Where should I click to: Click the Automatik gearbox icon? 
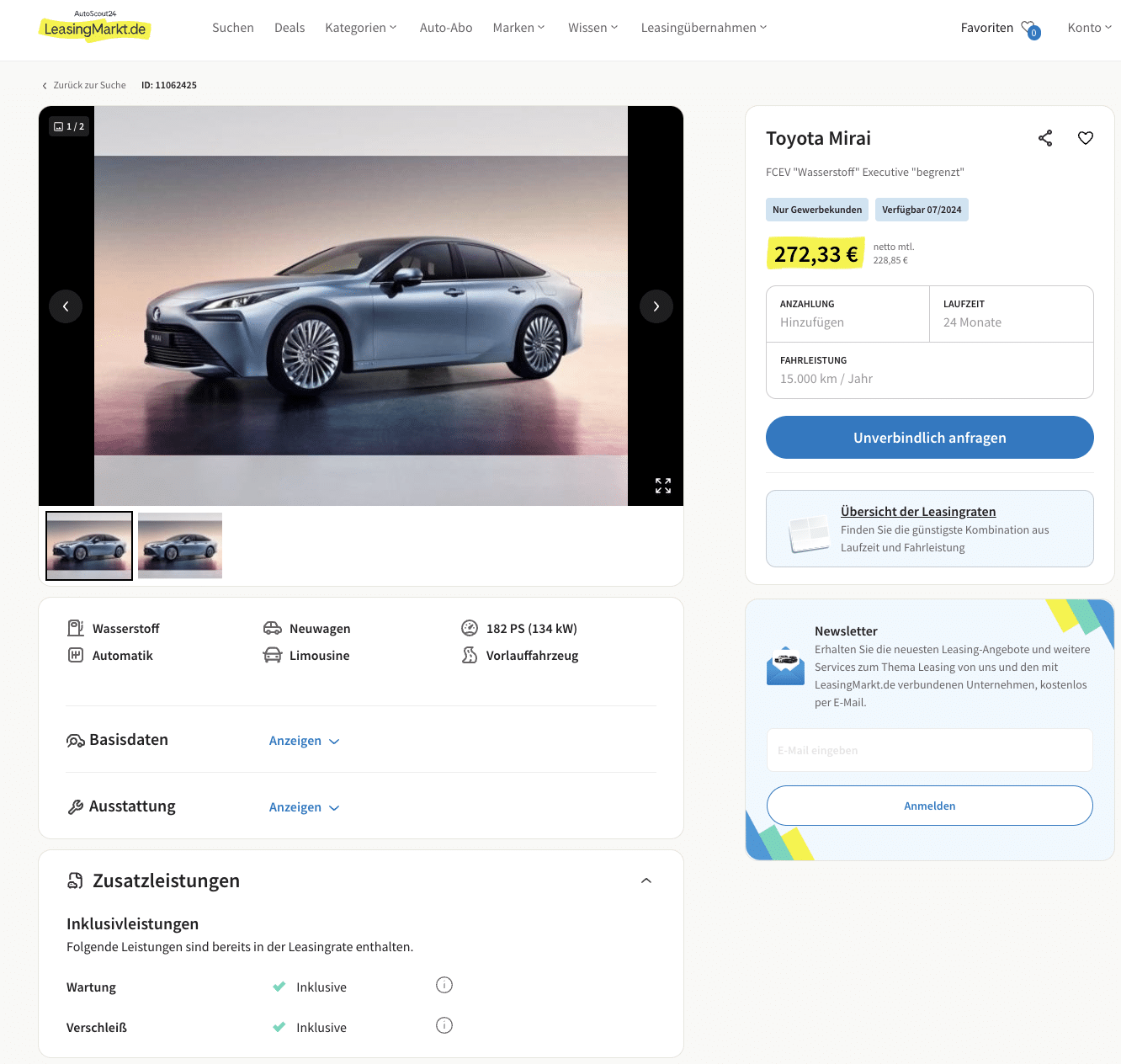[x=76, y=655]
